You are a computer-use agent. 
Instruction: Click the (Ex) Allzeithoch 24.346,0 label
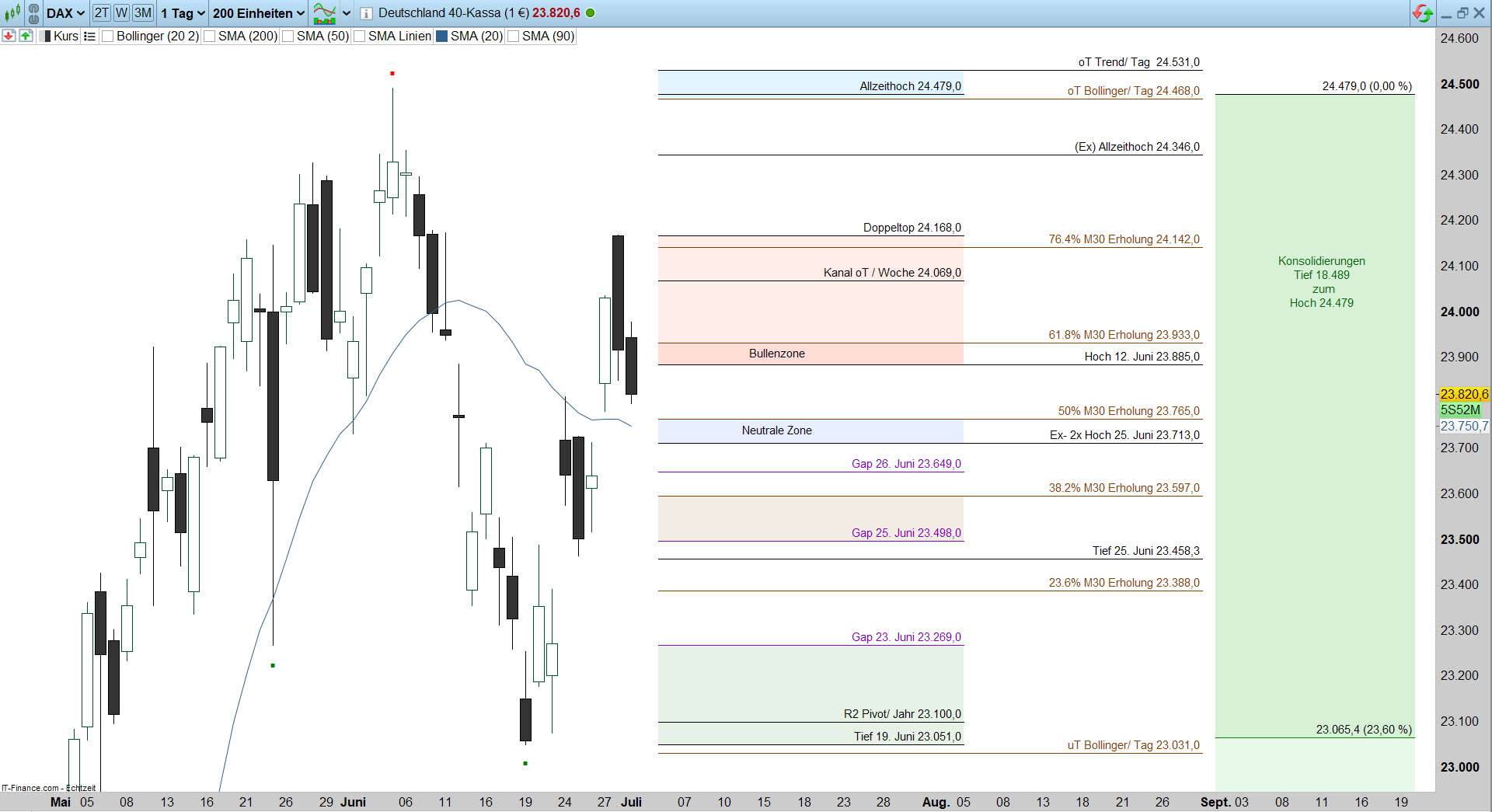tap(1137, 147)
